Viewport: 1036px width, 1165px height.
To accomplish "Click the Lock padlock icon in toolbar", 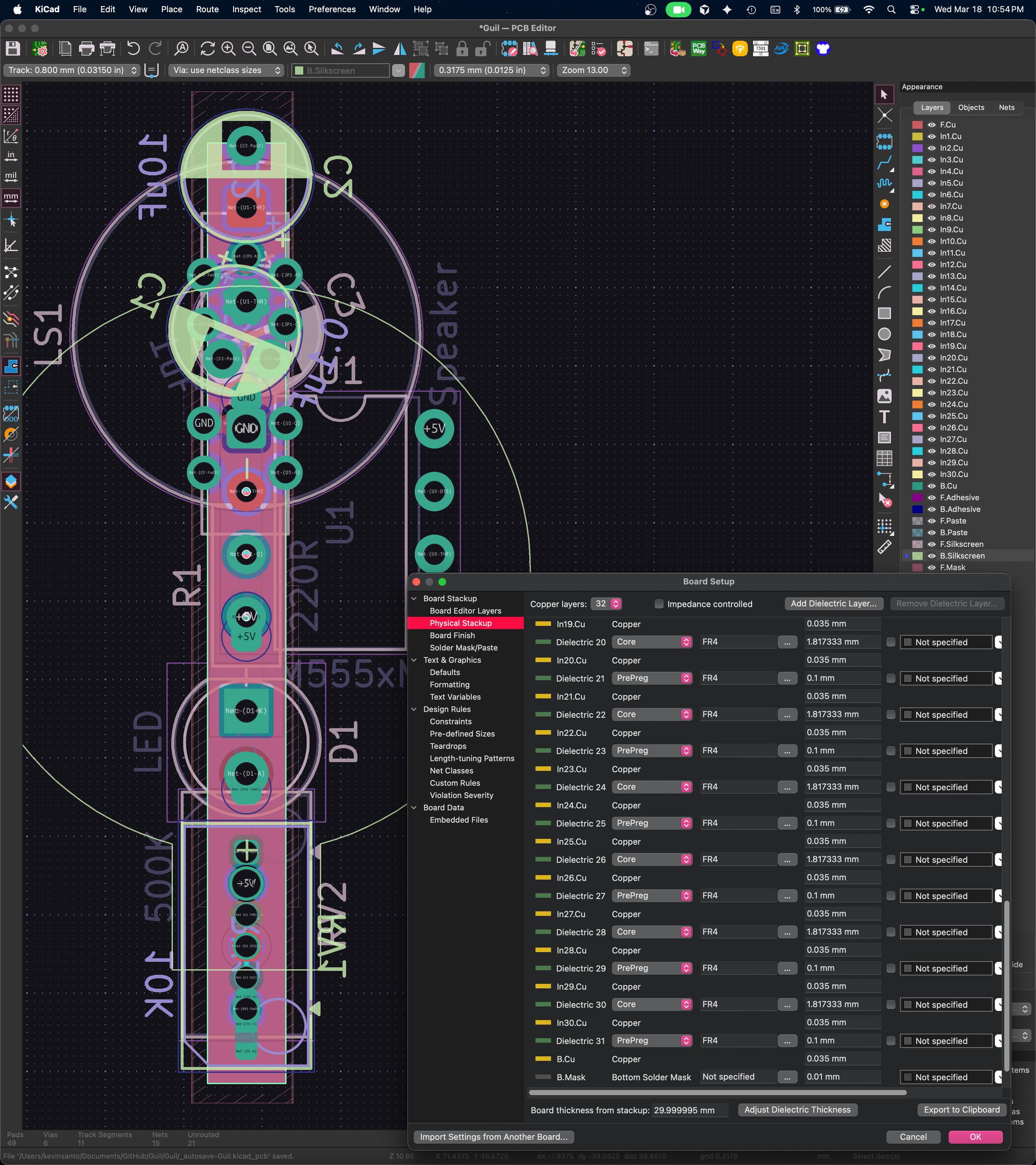I will [462, 49].
